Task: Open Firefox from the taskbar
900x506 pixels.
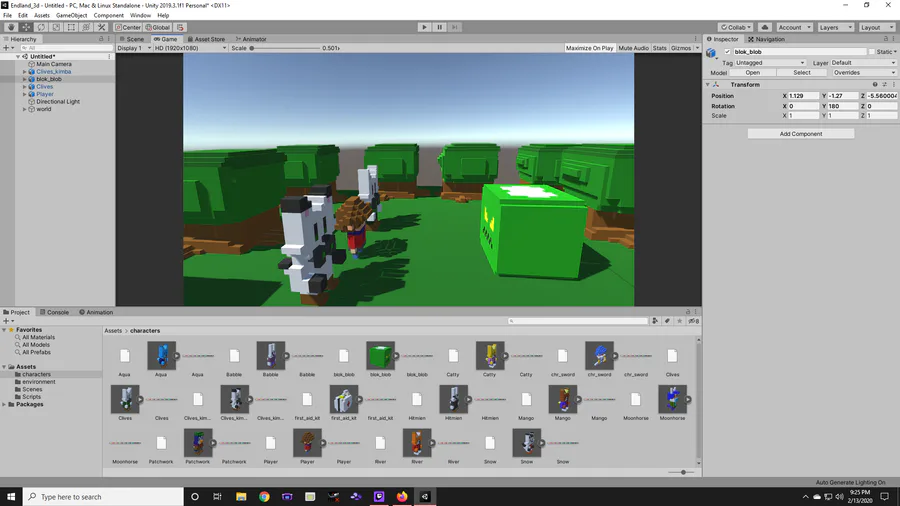Action: click(402, 496)
